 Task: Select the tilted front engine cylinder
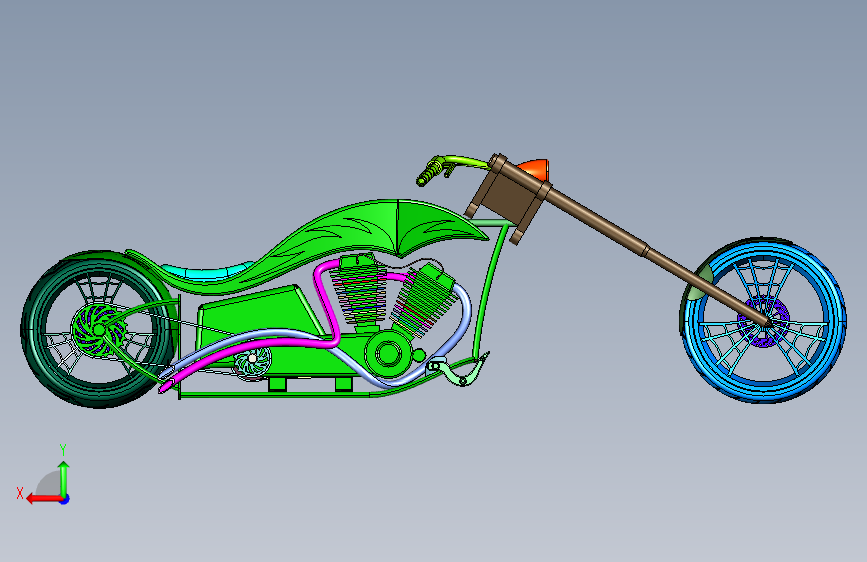(x=425, y=301)
